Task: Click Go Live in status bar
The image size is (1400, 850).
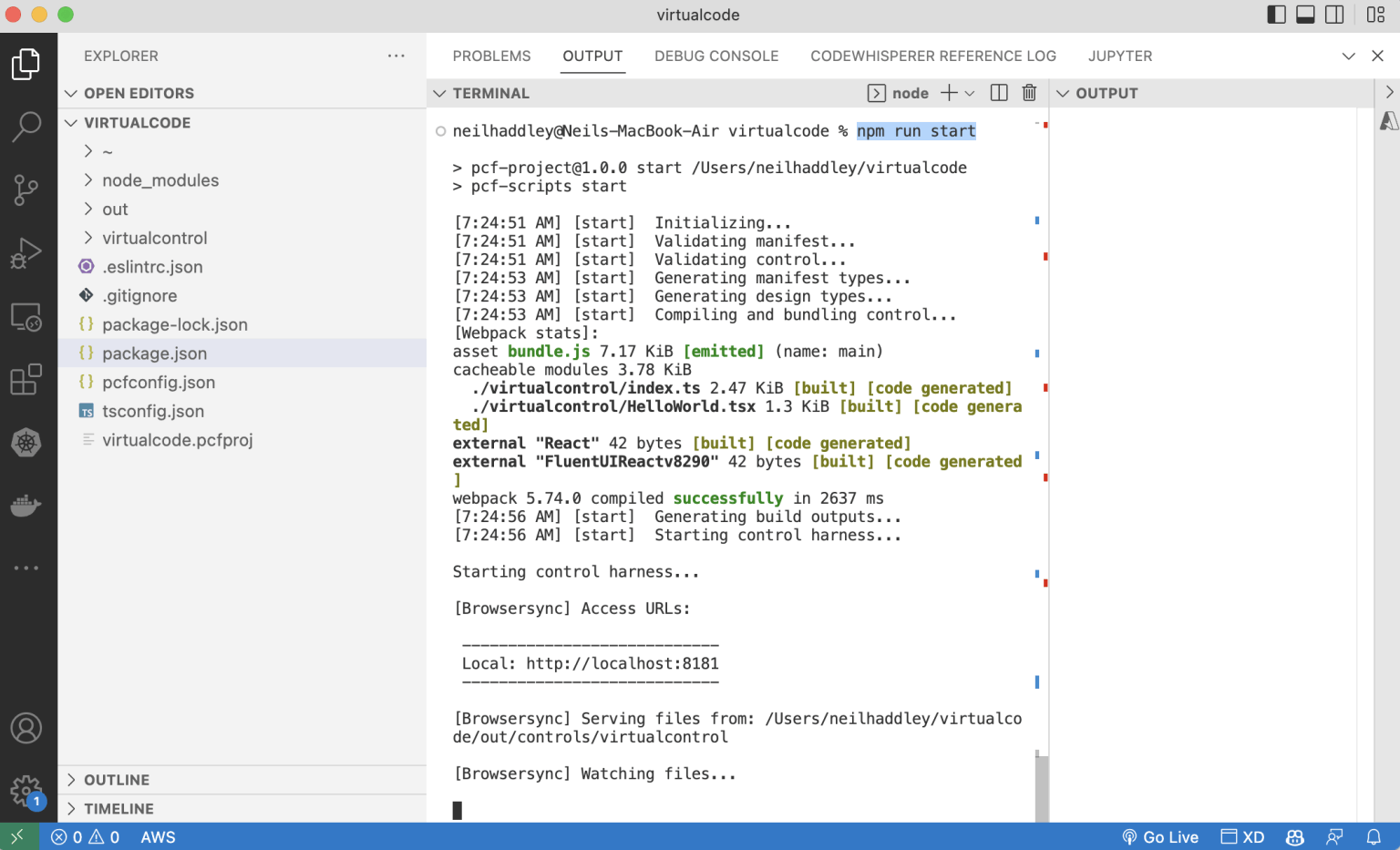Action: click(x=1160, y=837)
